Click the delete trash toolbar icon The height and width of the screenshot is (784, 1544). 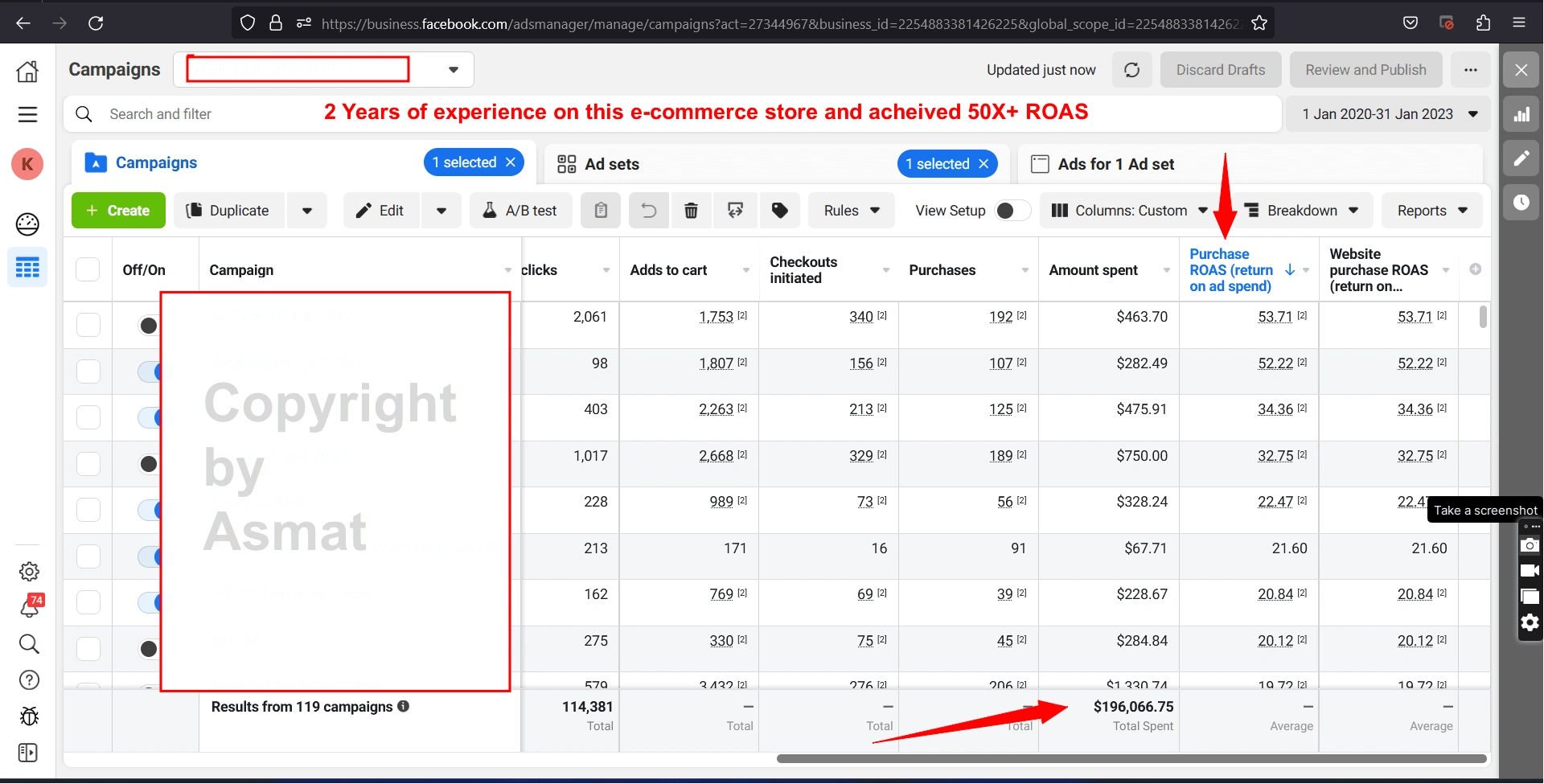(x=691, y=211)
